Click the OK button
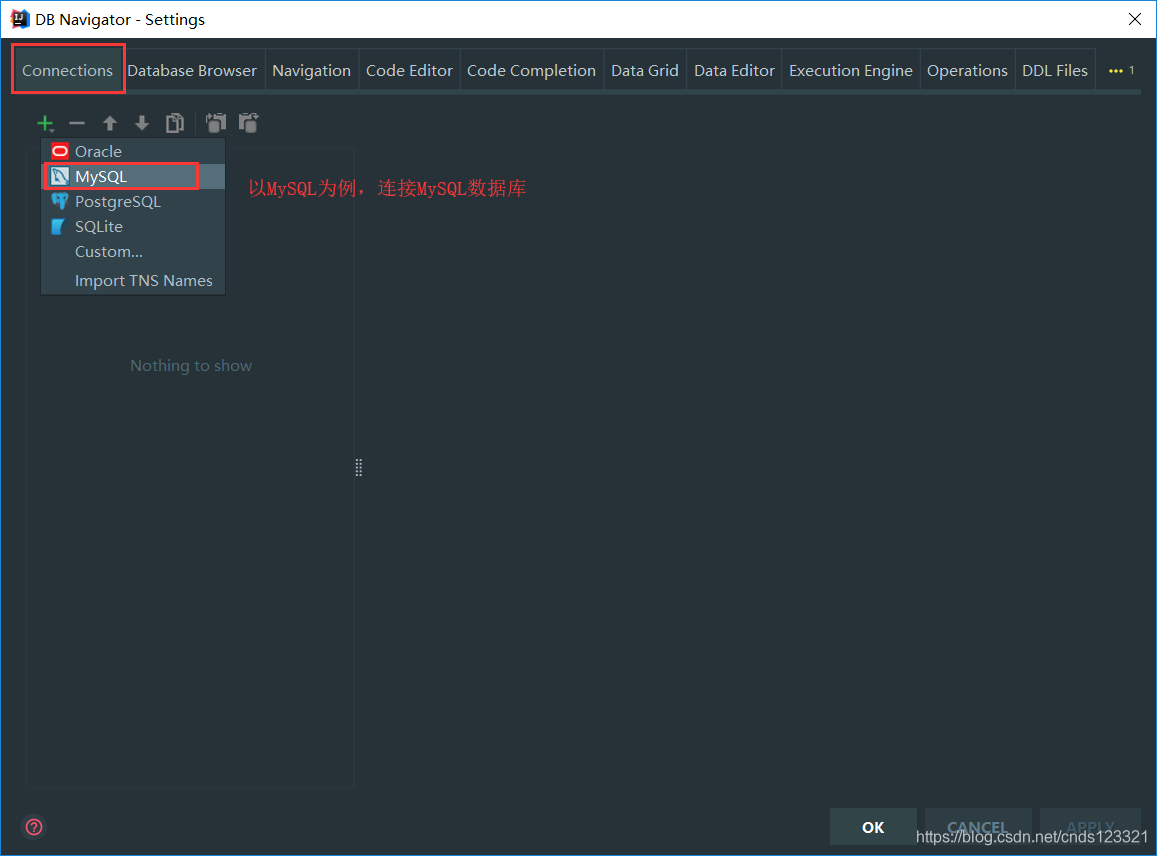Screen dimensions: 1157x856 (x=873, y=826)
